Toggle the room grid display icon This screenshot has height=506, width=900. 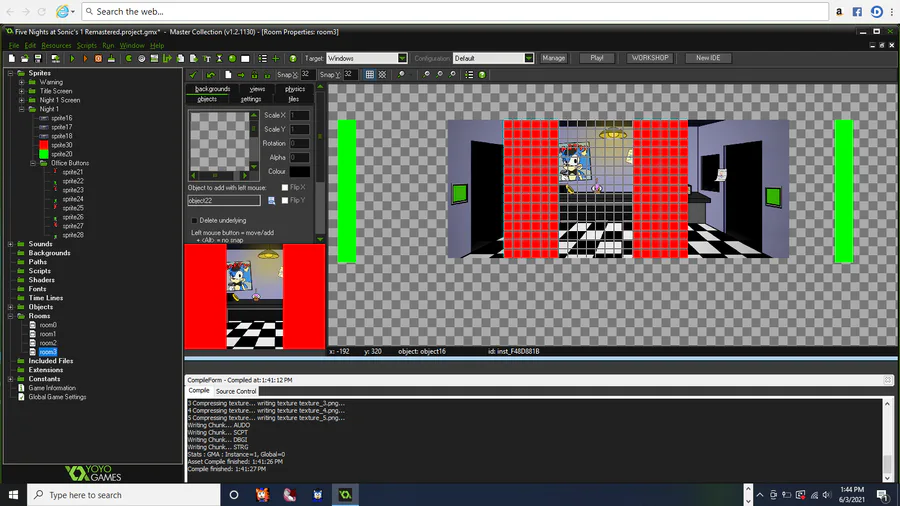point(370,75)
